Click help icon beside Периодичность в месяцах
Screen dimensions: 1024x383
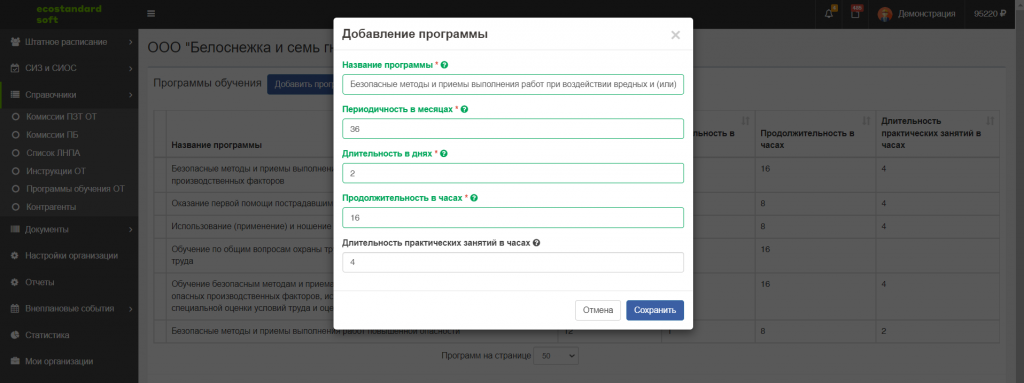click(464, 109)
